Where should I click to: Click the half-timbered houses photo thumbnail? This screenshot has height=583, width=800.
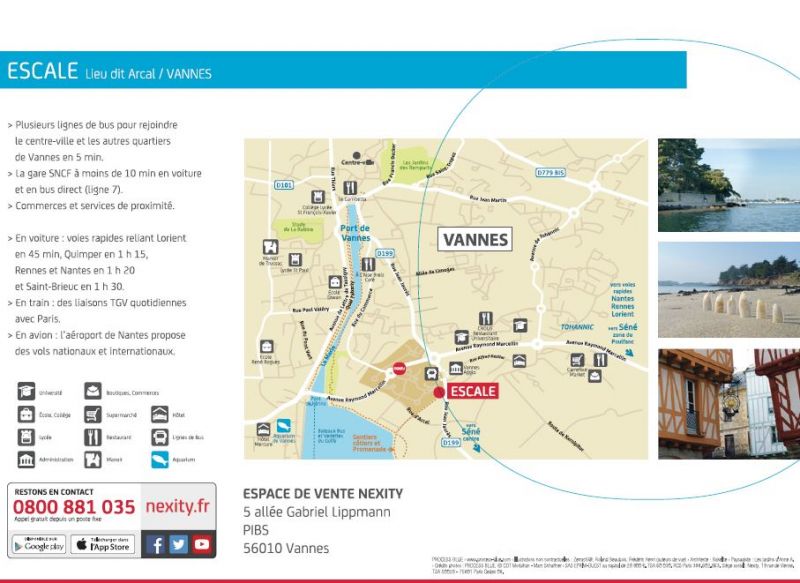pyautogui.click(x=729, y=404)
